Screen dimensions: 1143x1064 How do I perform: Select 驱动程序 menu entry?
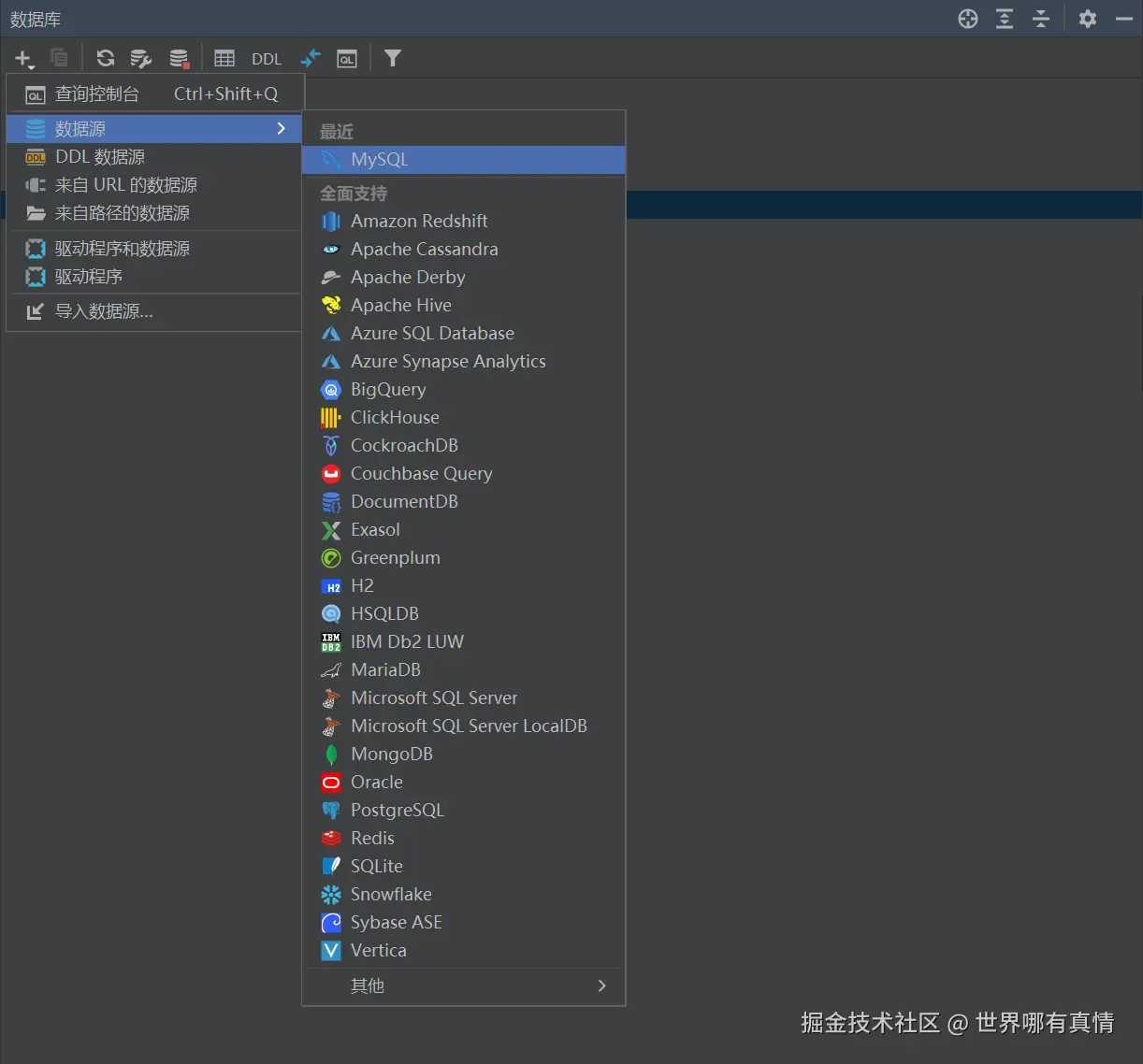(x=154, y=276)
